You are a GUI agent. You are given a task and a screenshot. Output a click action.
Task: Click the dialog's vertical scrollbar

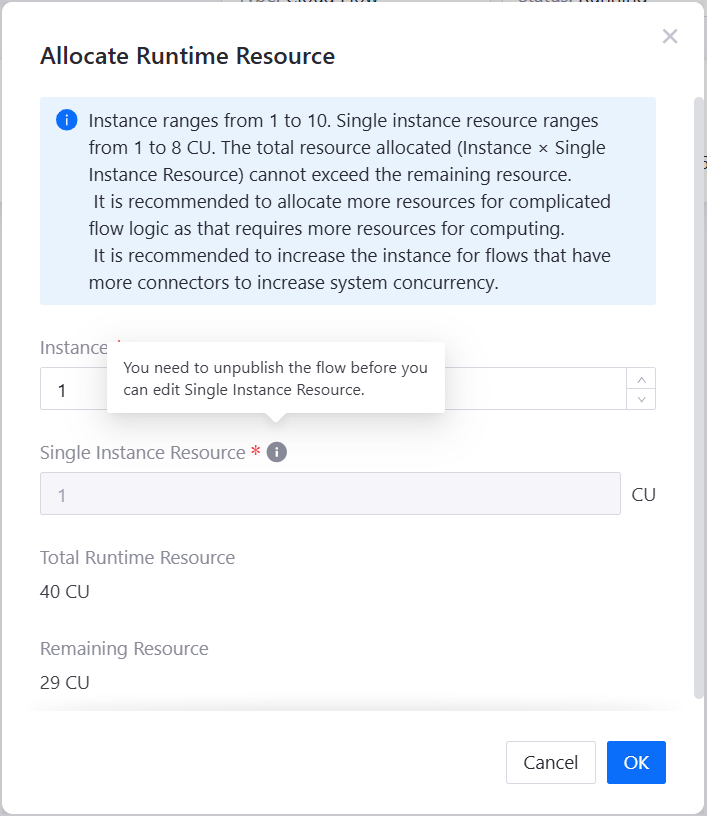pyautogui.click(x=698, y=400)
